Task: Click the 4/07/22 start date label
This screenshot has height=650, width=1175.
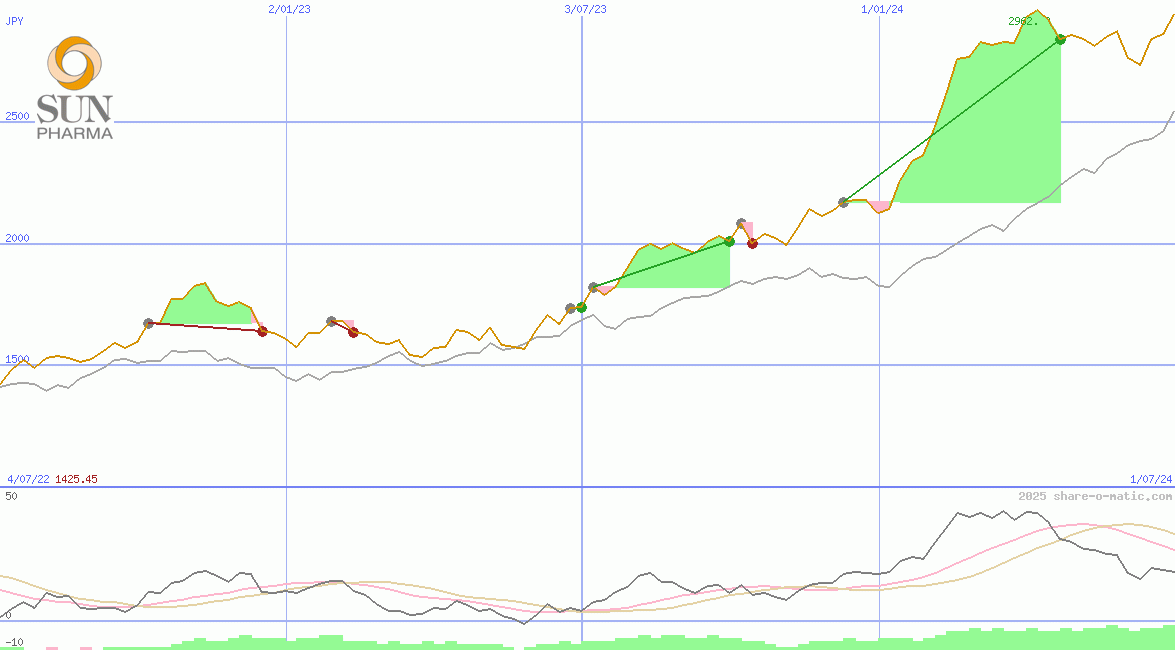Action: (x=28, y=479)
